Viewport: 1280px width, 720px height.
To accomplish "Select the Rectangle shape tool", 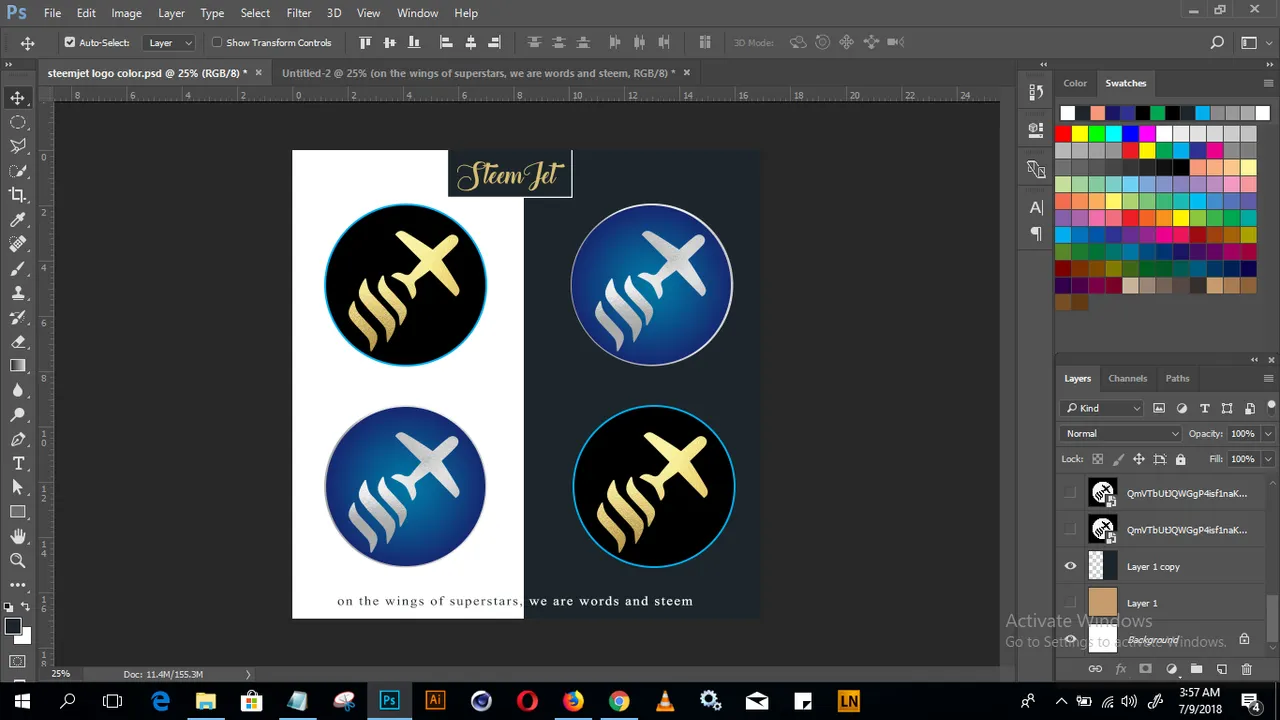I will [x=18, y=512].
